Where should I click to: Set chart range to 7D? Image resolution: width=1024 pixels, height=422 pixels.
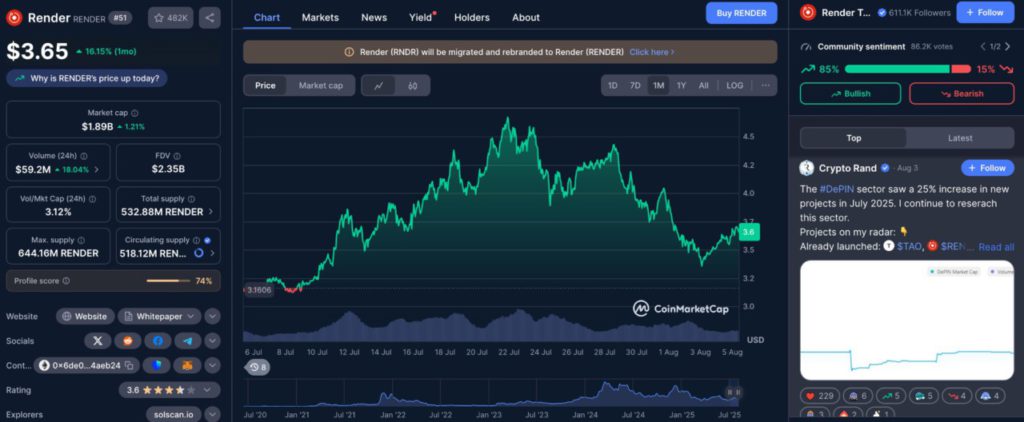click(635, 85)
